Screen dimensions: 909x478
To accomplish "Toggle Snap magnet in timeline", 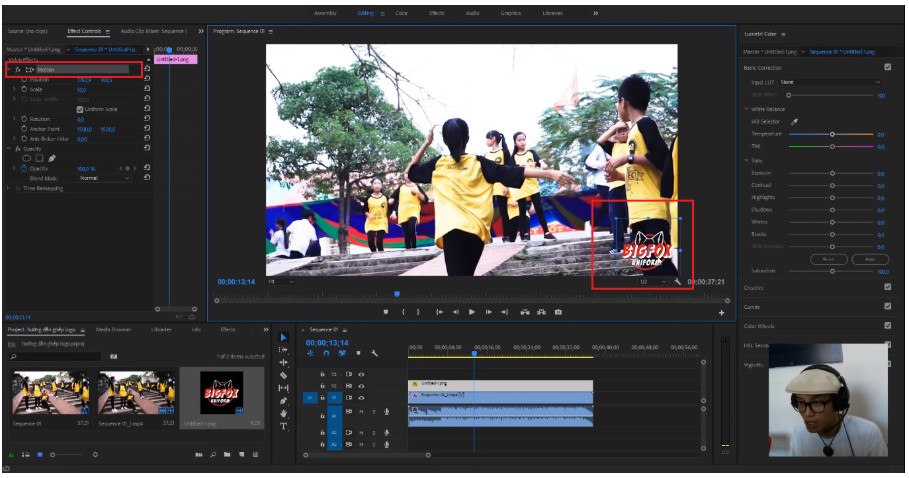I will click(326, 353).
